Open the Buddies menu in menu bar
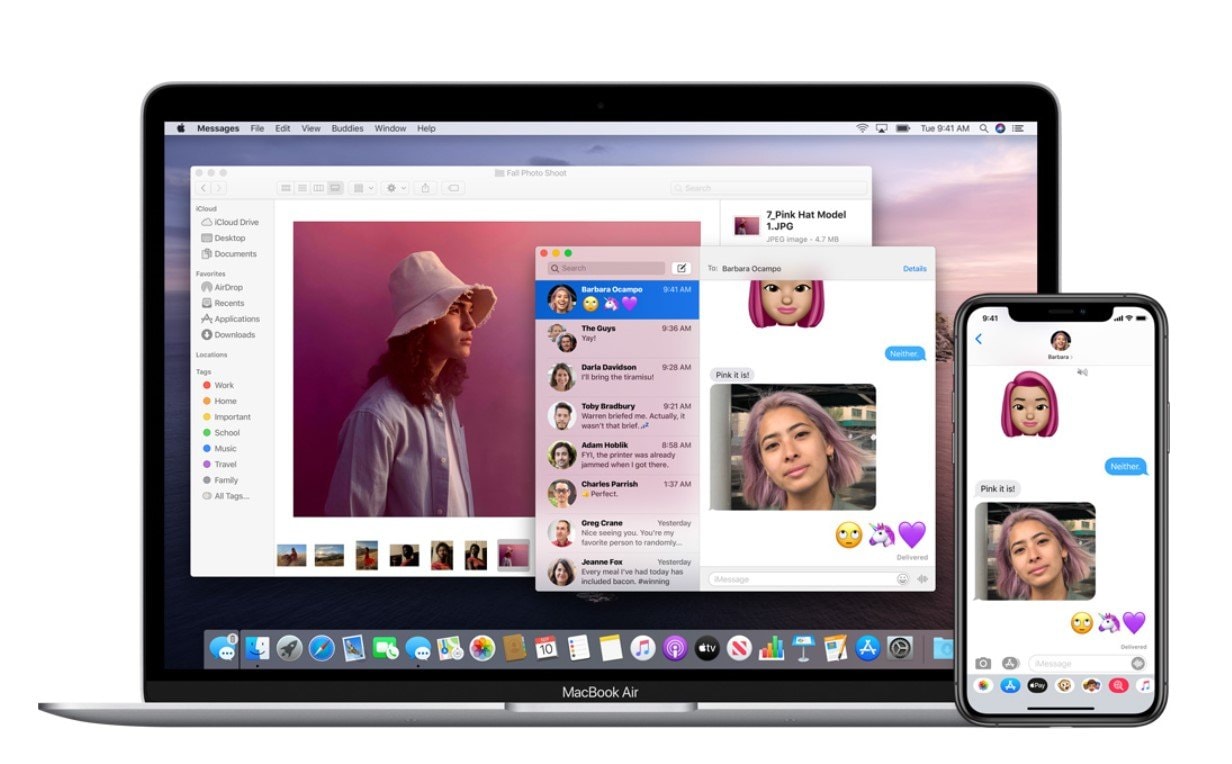 coord(347,129)
